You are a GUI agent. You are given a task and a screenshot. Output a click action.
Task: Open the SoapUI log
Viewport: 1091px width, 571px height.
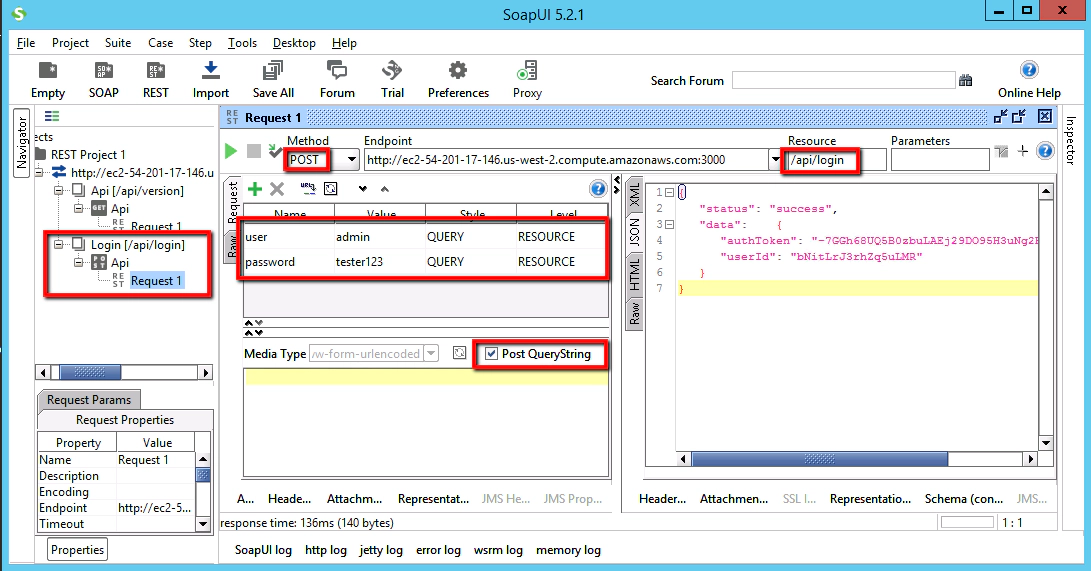click(263, 549)
